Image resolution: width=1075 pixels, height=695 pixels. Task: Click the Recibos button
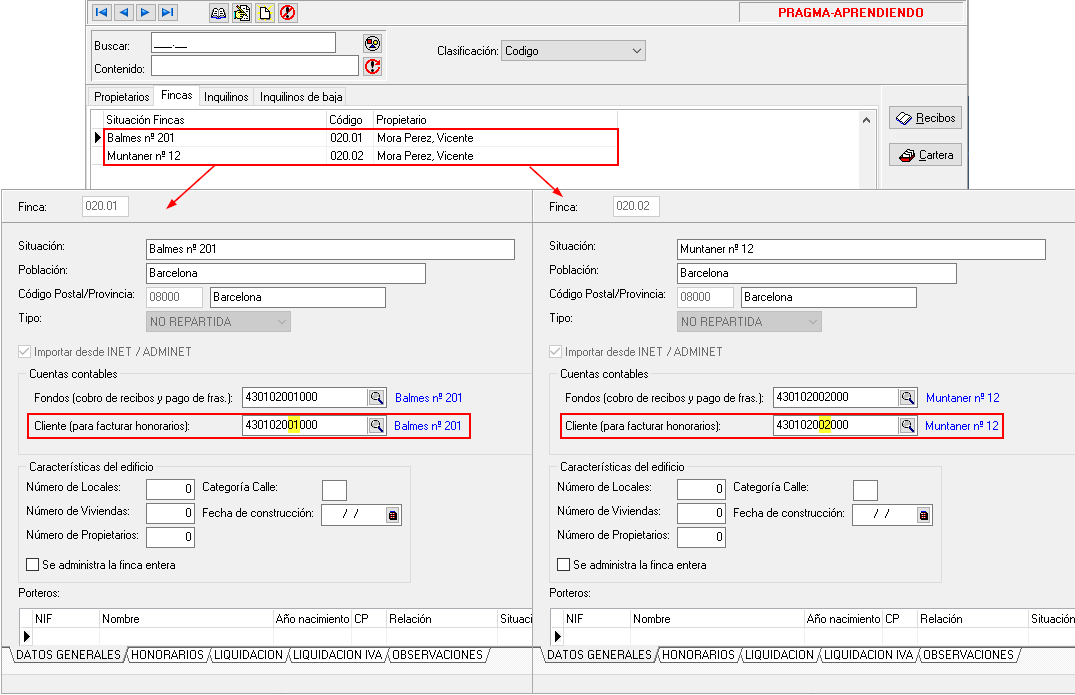pos(926,118)
